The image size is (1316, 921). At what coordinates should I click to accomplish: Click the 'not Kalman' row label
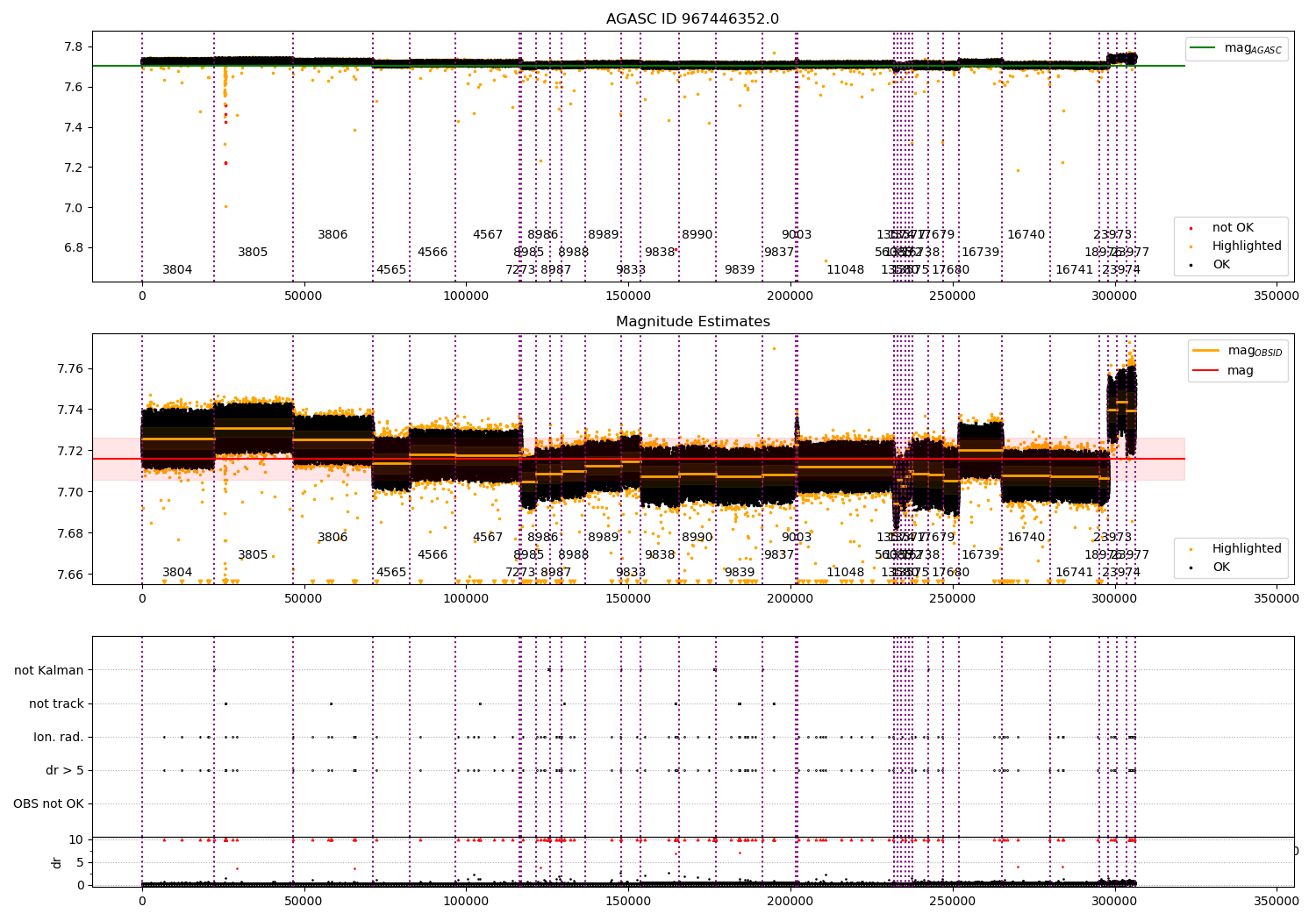(x=49, y=670)
